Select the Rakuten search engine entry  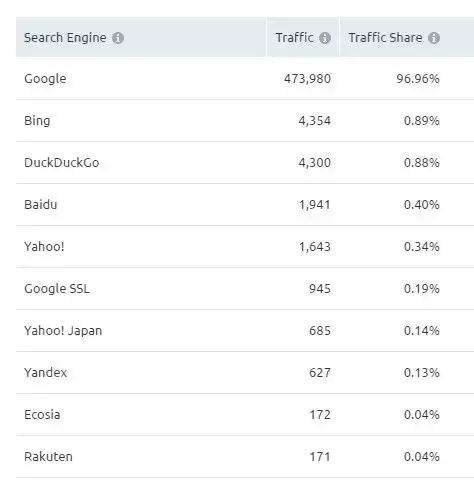(48, 457)
